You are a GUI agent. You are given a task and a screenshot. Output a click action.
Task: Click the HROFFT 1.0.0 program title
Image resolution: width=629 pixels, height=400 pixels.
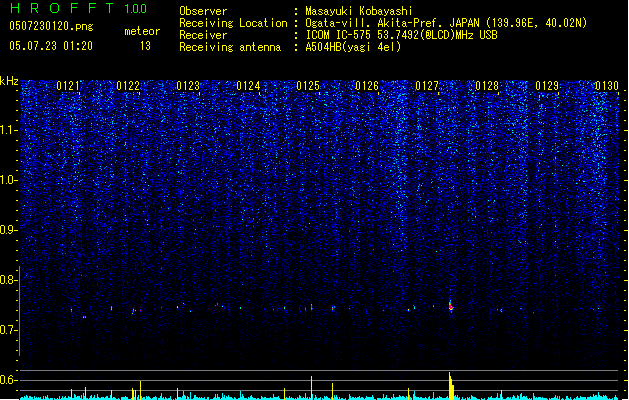(x=79, y=8)
